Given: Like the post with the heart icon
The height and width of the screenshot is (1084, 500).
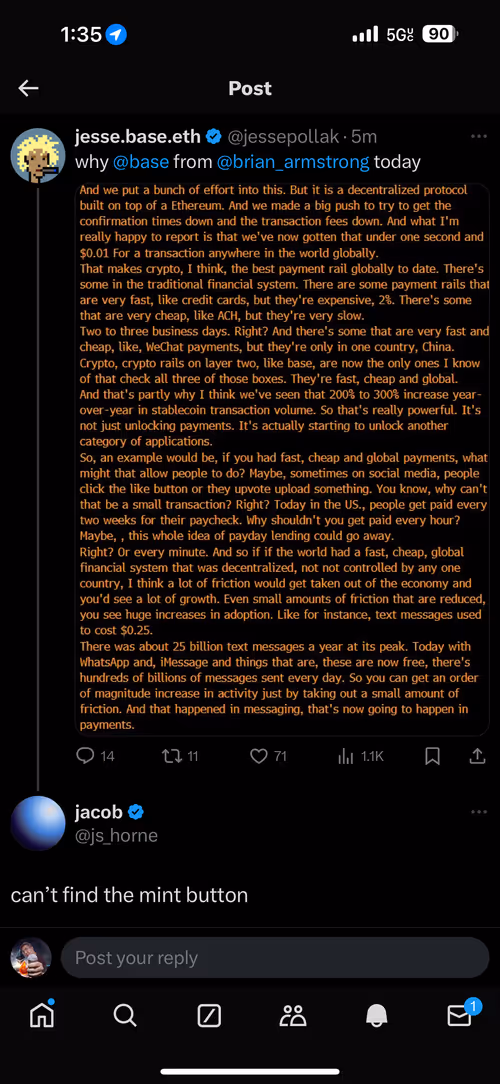Looking at the screenshot, I should pyautogui.click(x=258, y=756).
